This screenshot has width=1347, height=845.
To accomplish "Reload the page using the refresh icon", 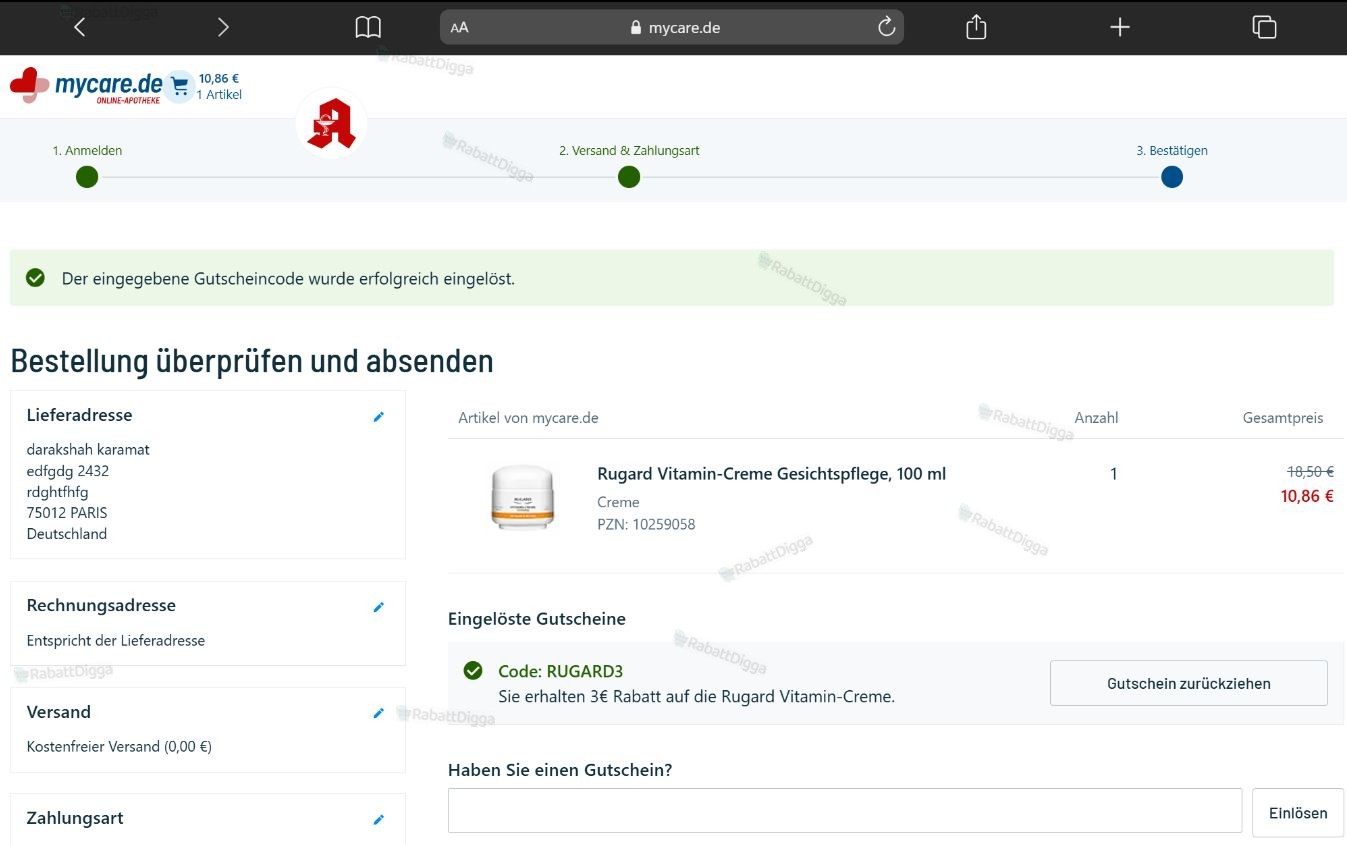I will (x=886, y=27).
